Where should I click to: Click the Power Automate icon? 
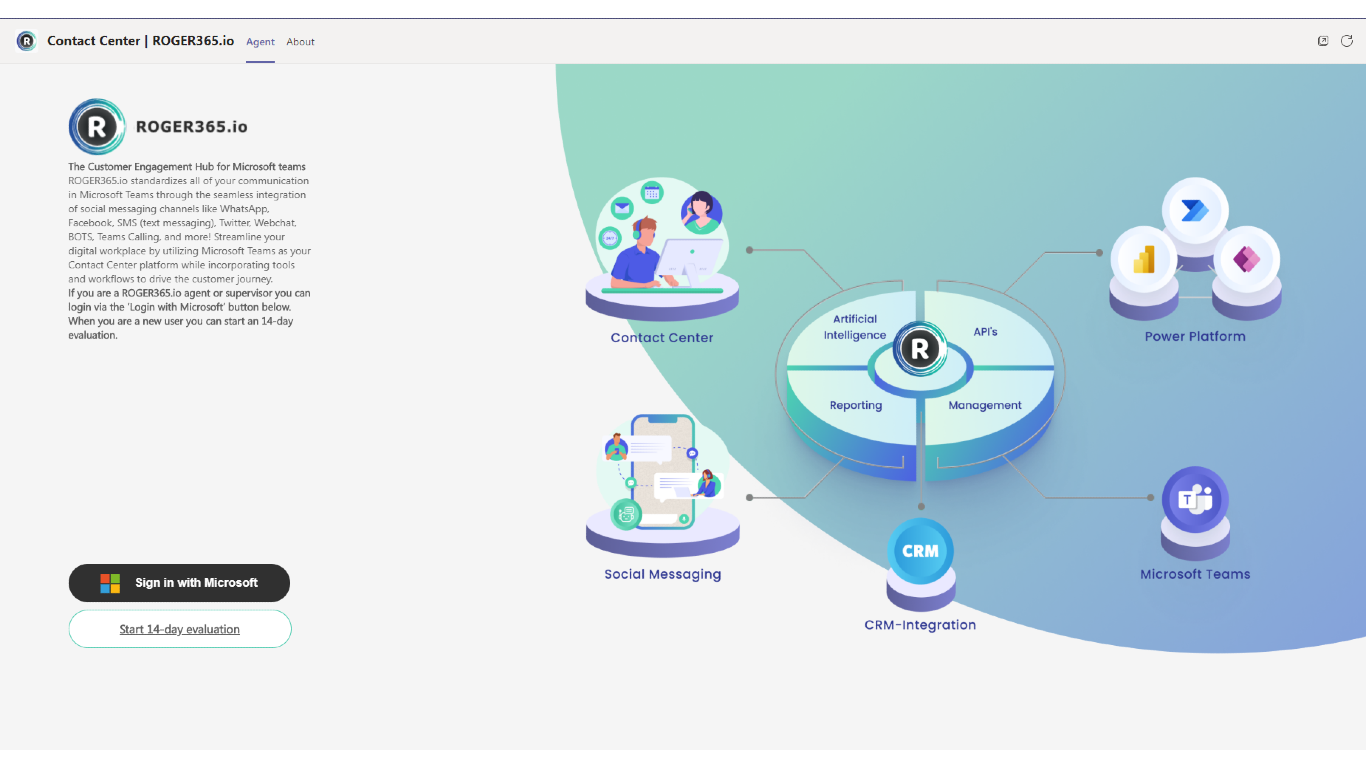click(x=1195, y=211)
